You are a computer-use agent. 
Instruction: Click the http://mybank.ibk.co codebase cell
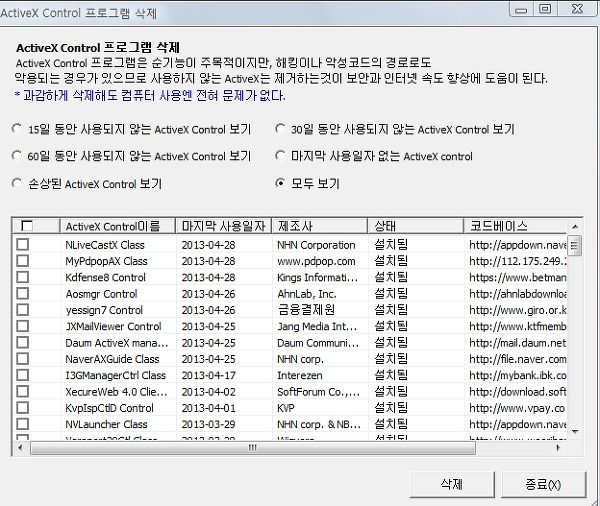[518, 375]
